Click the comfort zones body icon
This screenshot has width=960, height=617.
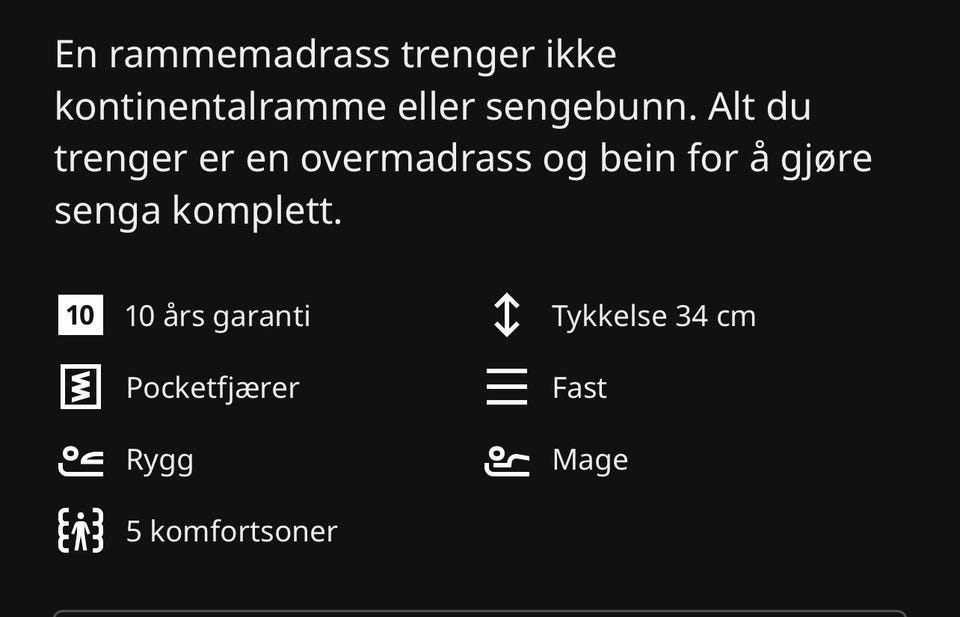tap(80, 531)
